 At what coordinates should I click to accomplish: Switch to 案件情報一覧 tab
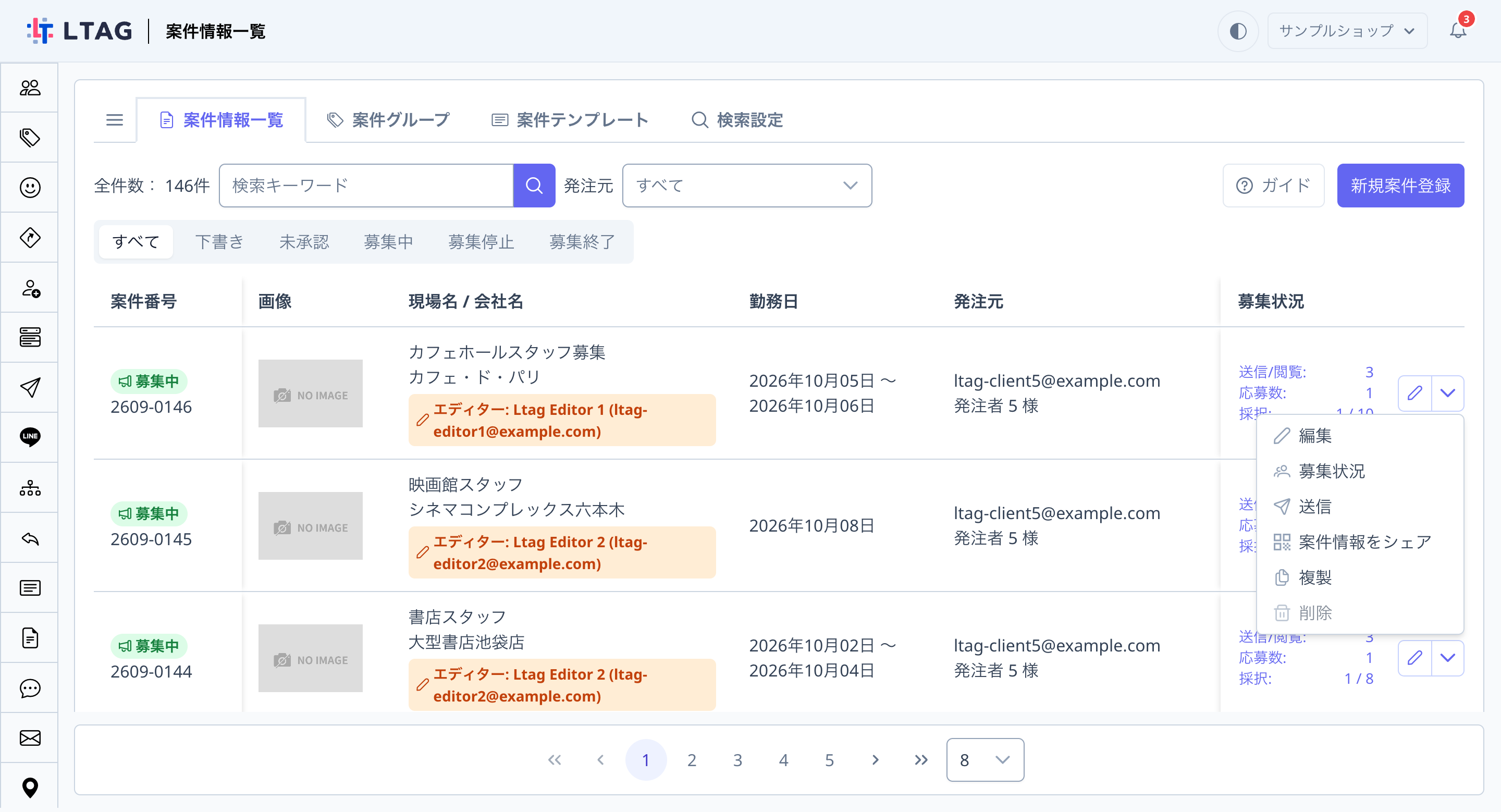pyautogui.click(x=221, y=120)
